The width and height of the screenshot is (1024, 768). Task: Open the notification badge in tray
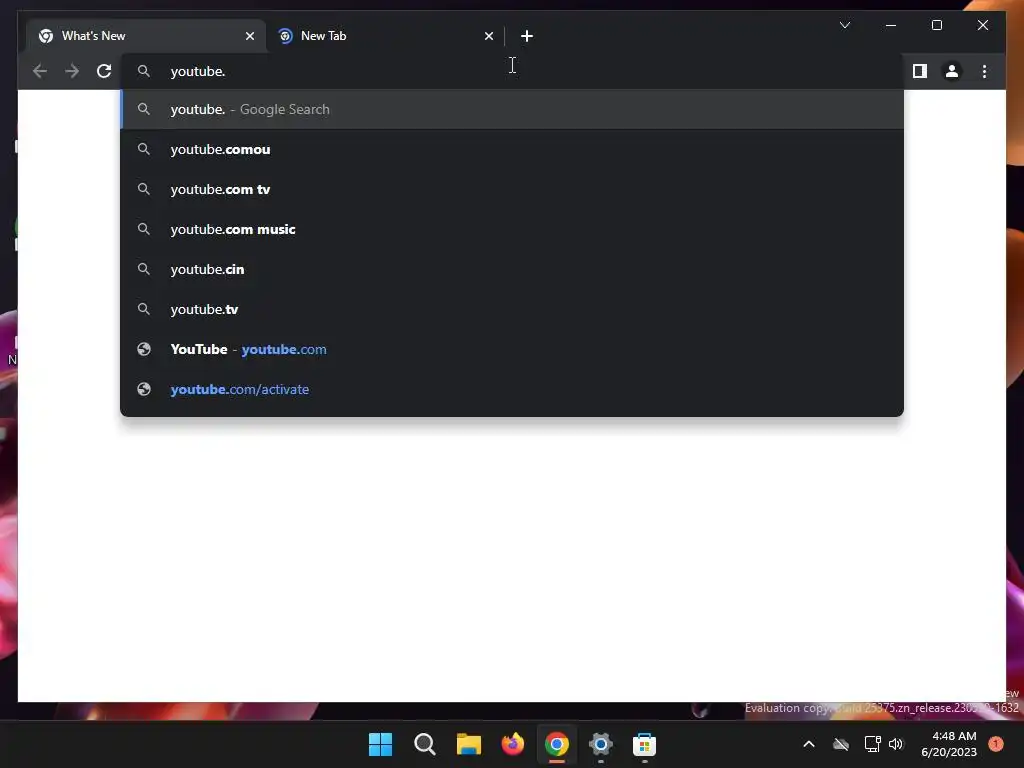click(x=996, y=744)
